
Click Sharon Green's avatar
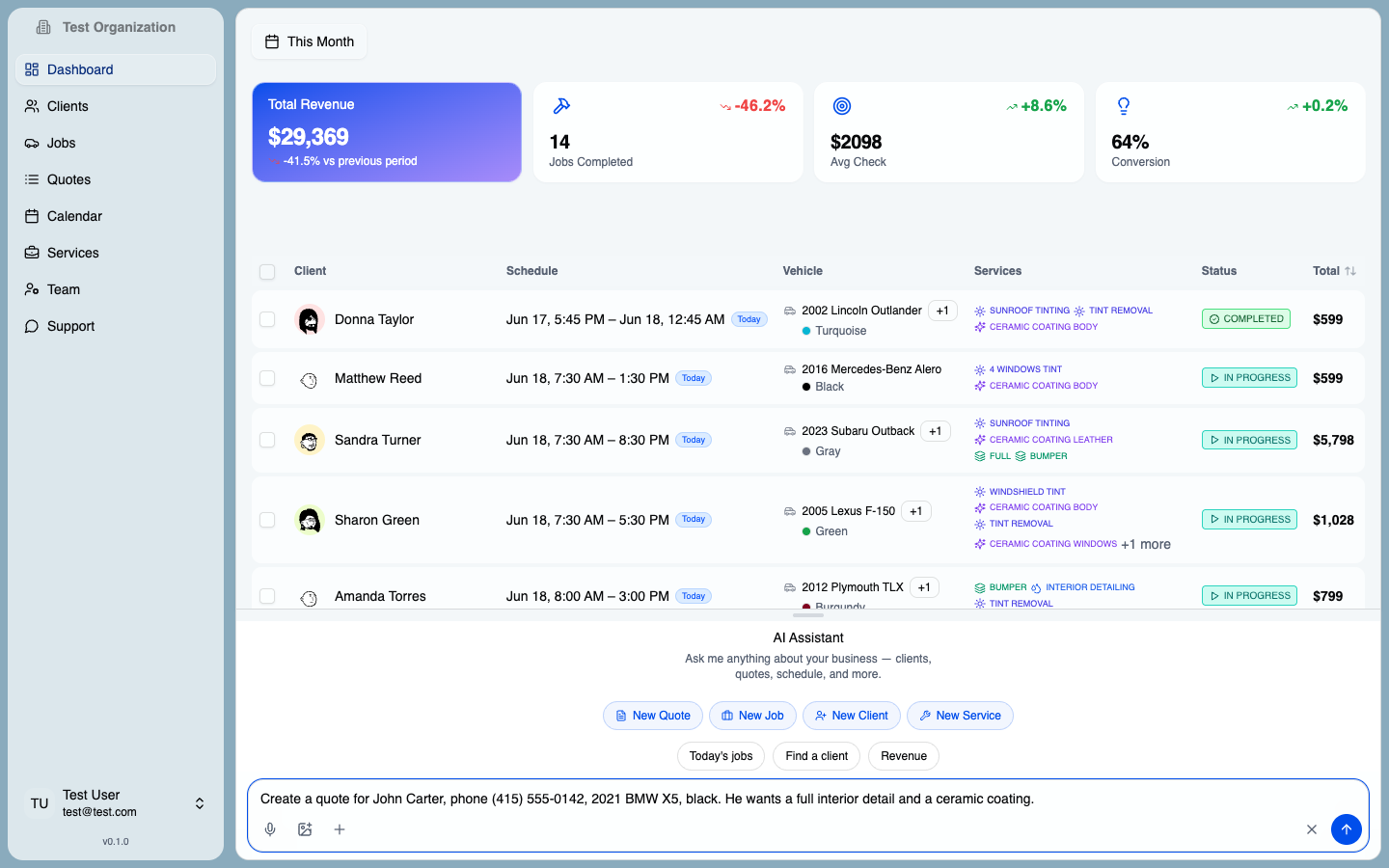pyautogui.click(x=309, y=520)
